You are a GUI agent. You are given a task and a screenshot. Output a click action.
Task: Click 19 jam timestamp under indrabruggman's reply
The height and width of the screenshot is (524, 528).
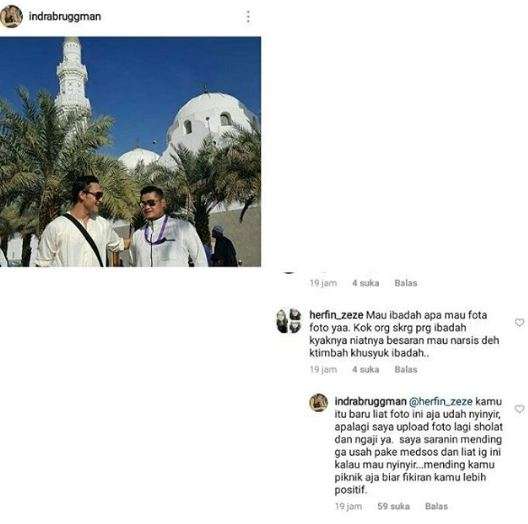pos(349,506)
